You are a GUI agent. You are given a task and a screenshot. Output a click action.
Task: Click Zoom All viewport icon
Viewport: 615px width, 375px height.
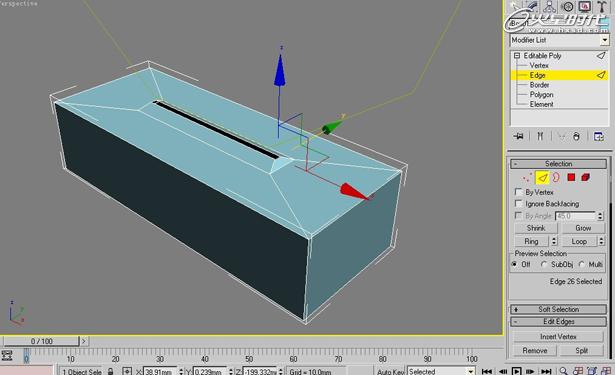[578, 371]
